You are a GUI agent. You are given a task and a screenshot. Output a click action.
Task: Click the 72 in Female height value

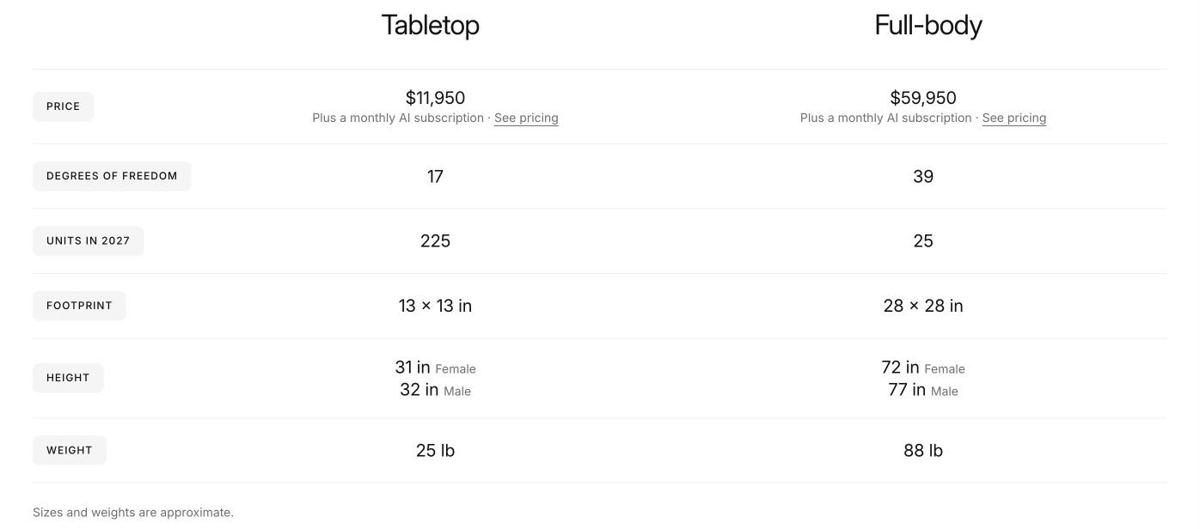coord(923,368)
